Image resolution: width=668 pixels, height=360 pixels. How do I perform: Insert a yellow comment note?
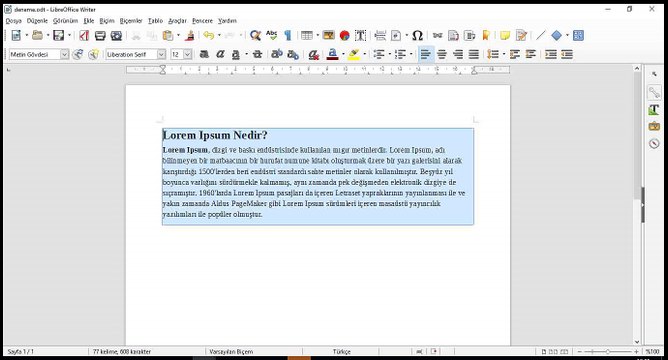(505, 35)
